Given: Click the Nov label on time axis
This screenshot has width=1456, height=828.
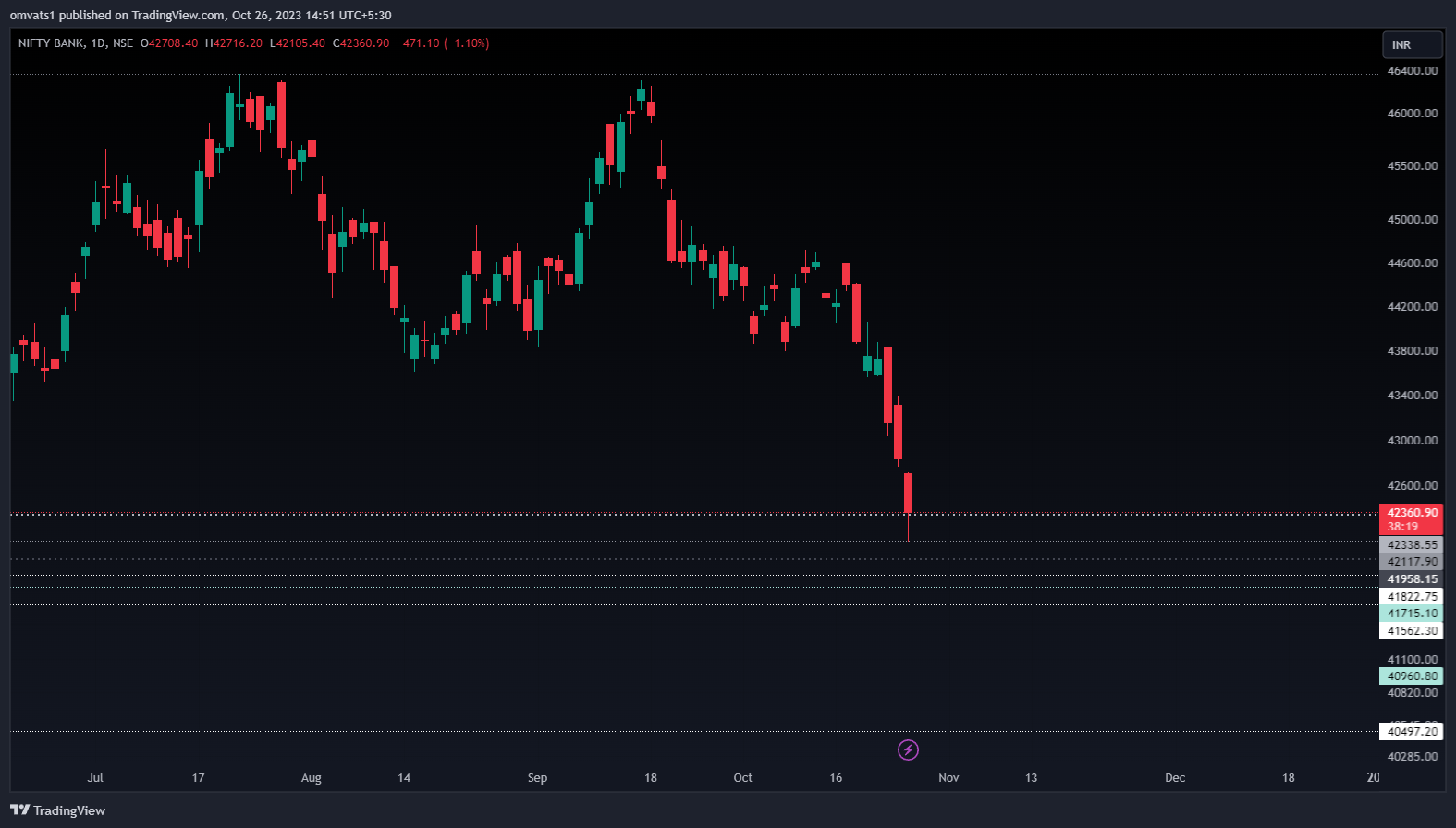Looking at the screenshot, I should [x=948, y=777].
